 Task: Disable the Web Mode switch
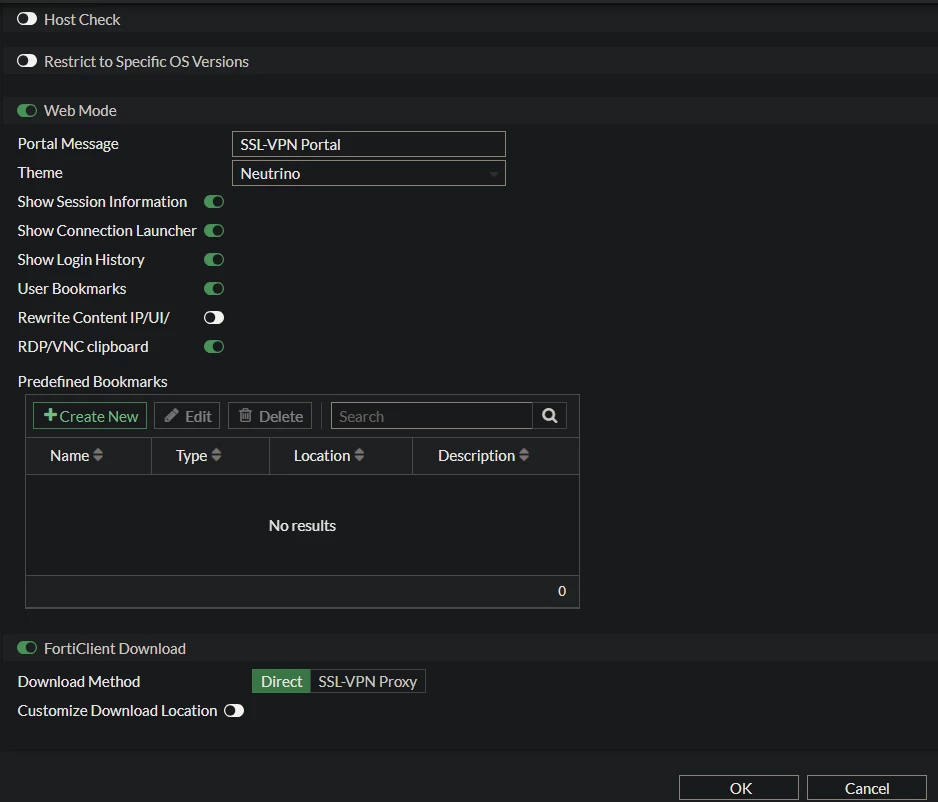(x=27, y=111)
